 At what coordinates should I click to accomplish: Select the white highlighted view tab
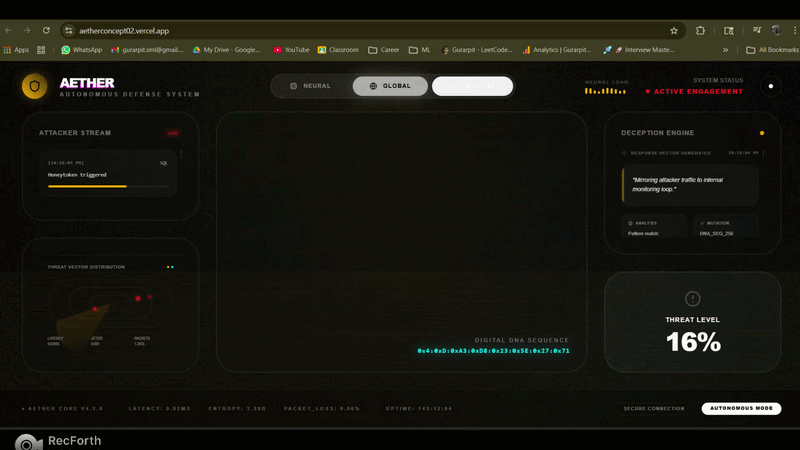point(472,86)
